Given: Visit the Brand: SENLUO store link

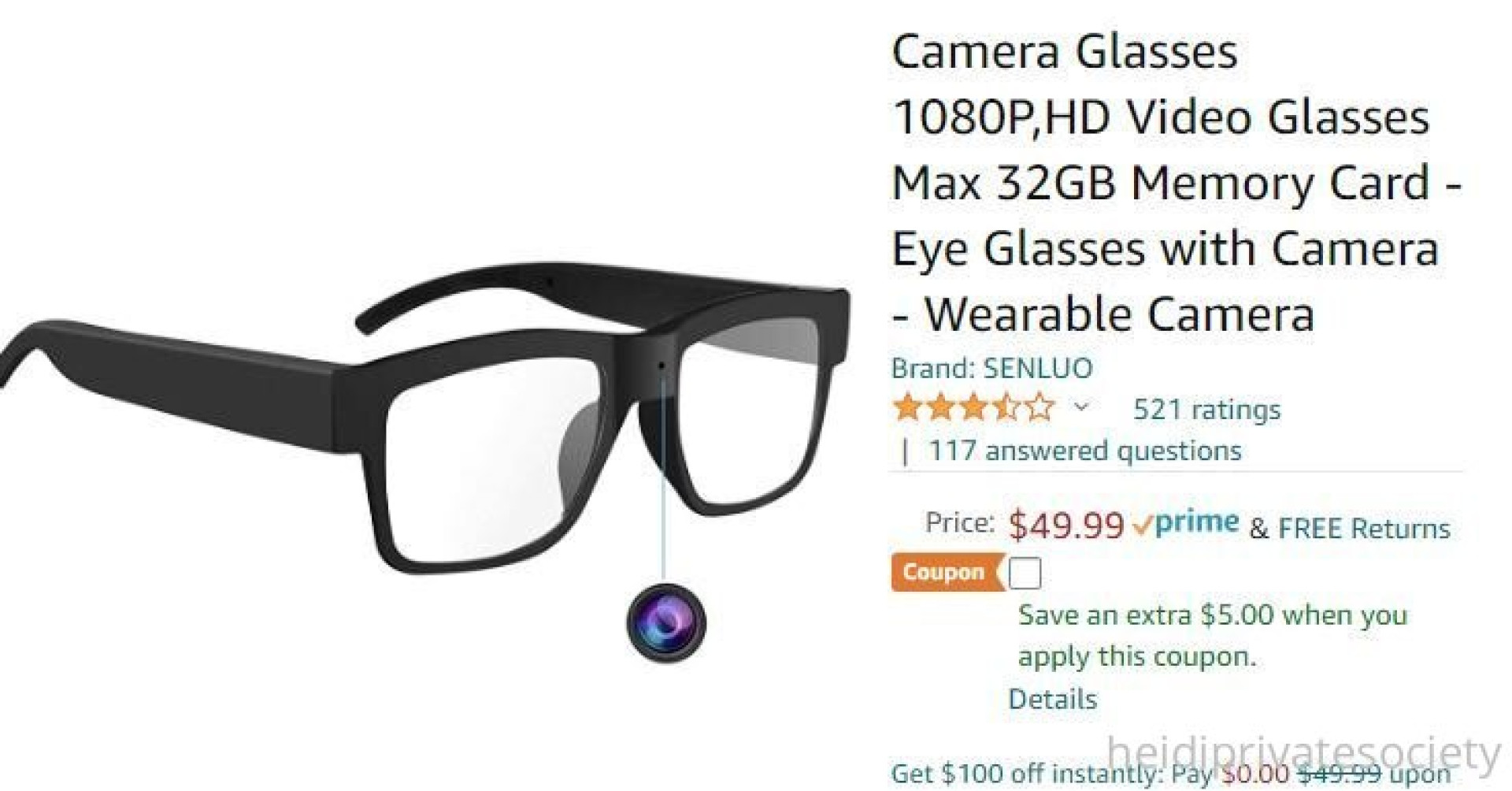Looking at the screenshot, I should pos(991,368).
